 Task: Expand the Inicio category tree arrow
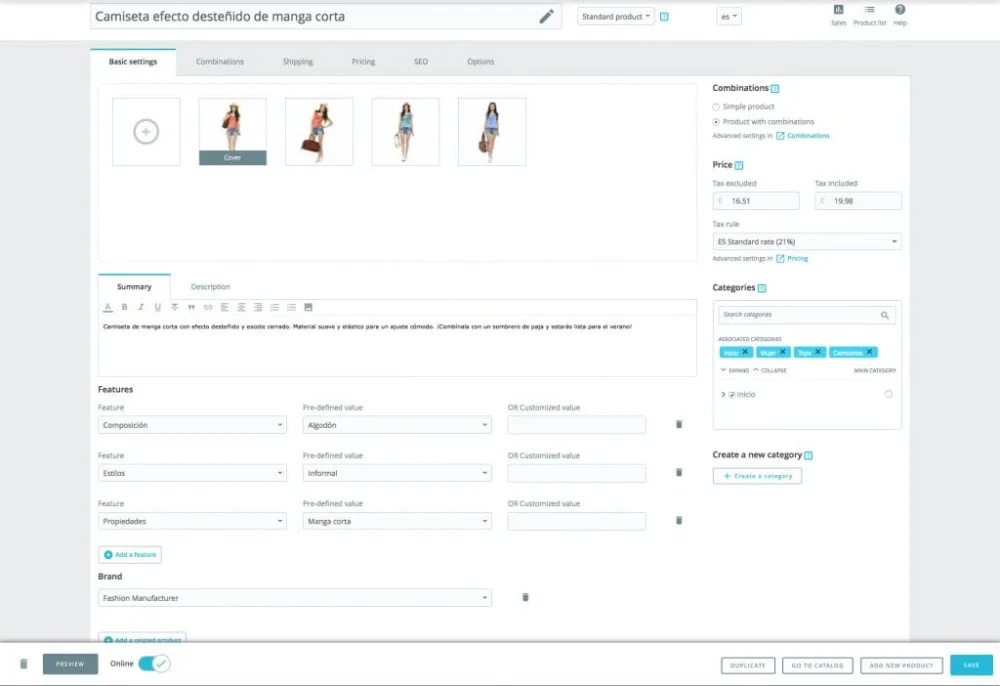point(723,395)
